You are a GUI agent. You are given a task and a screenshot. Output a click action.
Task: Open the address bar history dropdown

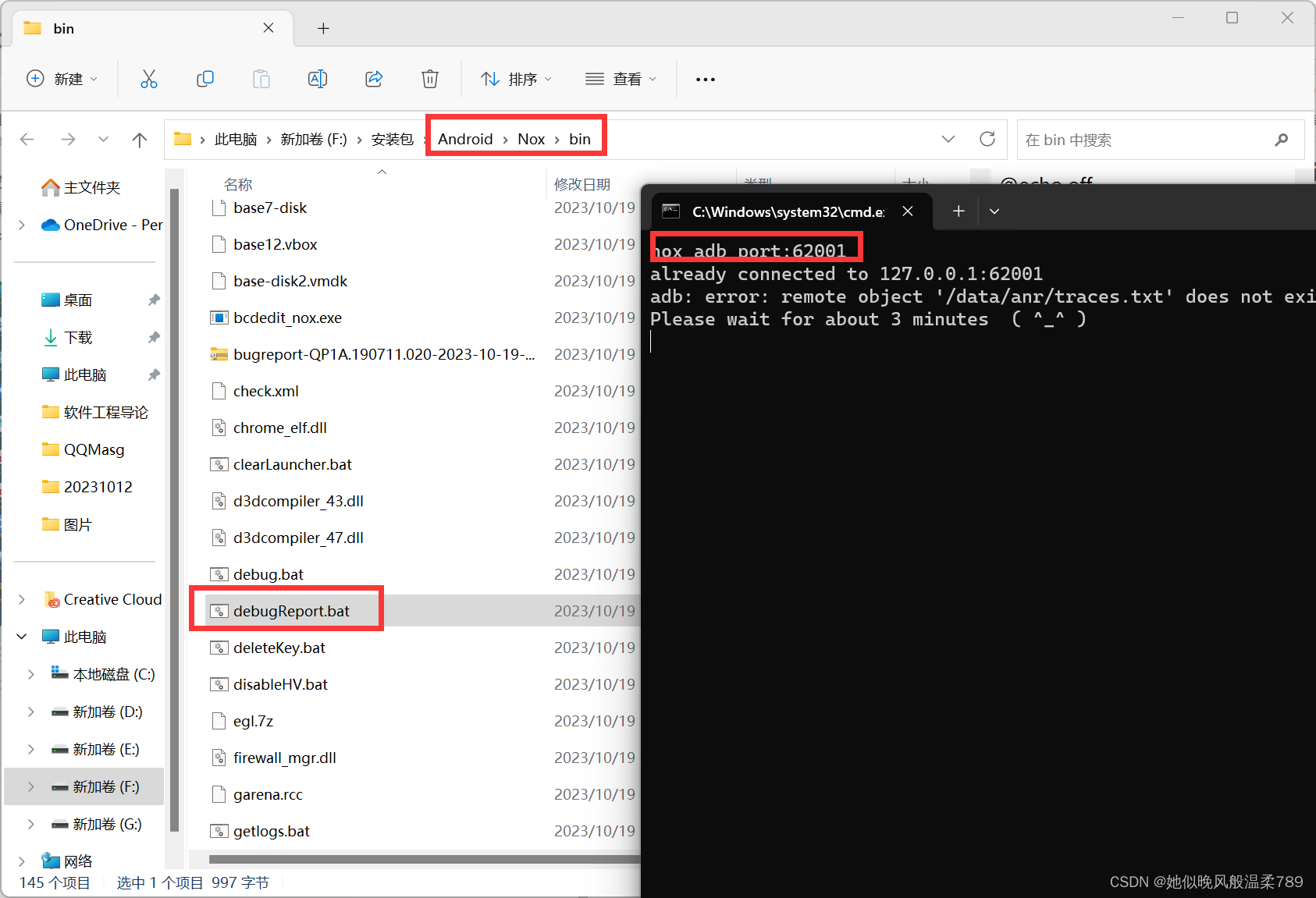(x=948, y=139)
